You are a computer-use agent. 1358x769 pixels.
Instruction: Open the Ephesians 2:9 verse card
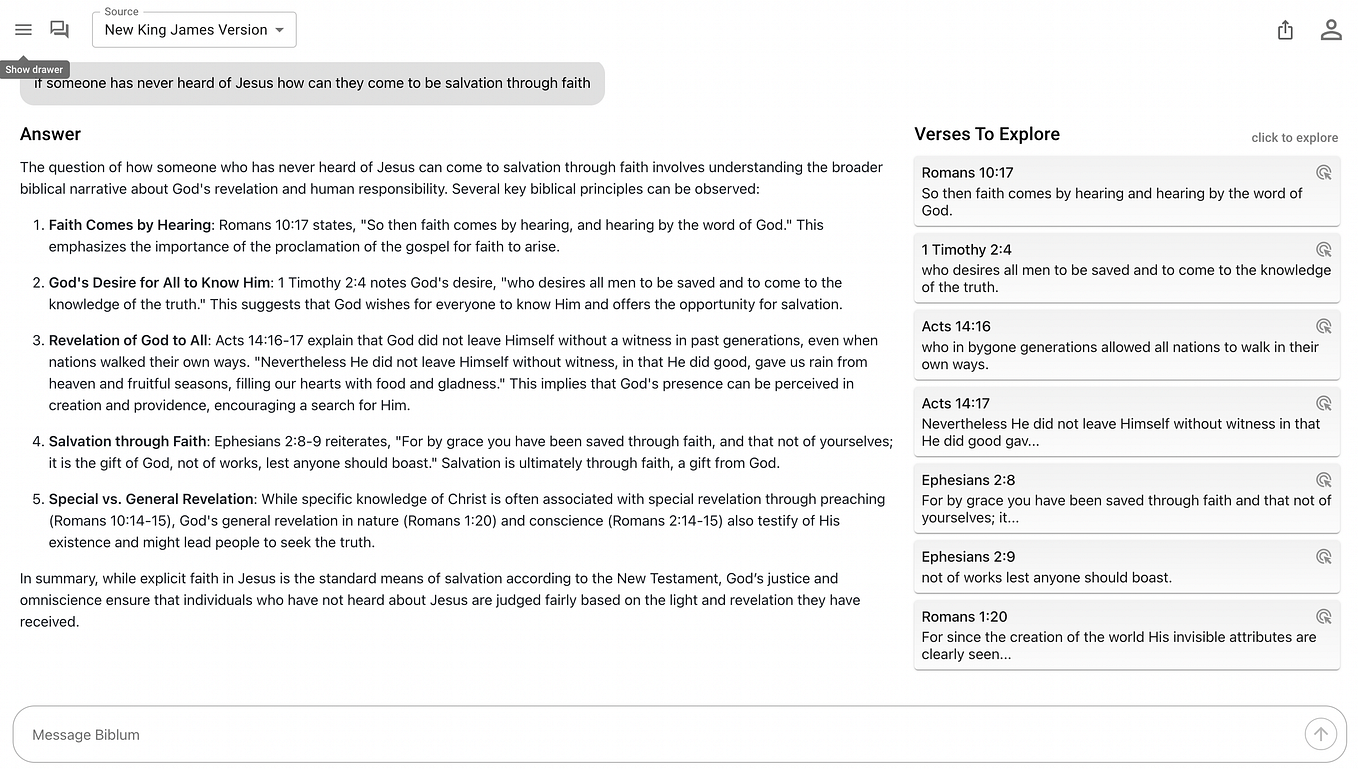tap(1127, 567)
